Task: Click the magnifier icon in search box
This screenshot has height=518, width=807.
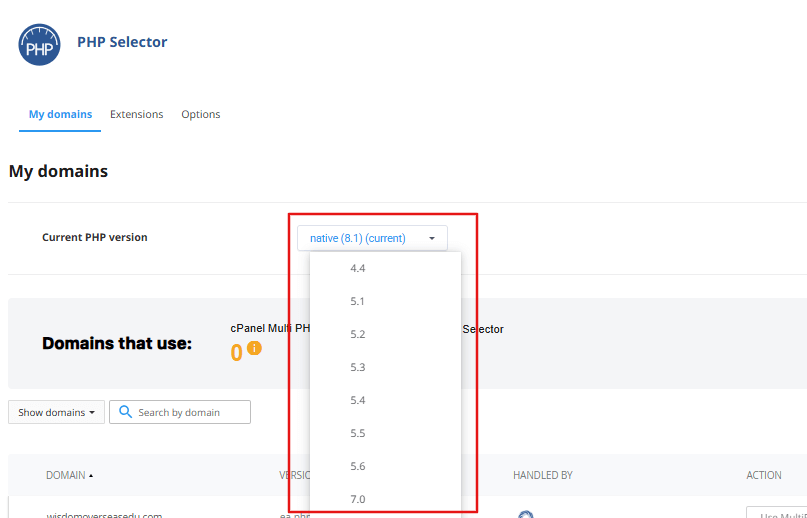Action: [125, 412]
